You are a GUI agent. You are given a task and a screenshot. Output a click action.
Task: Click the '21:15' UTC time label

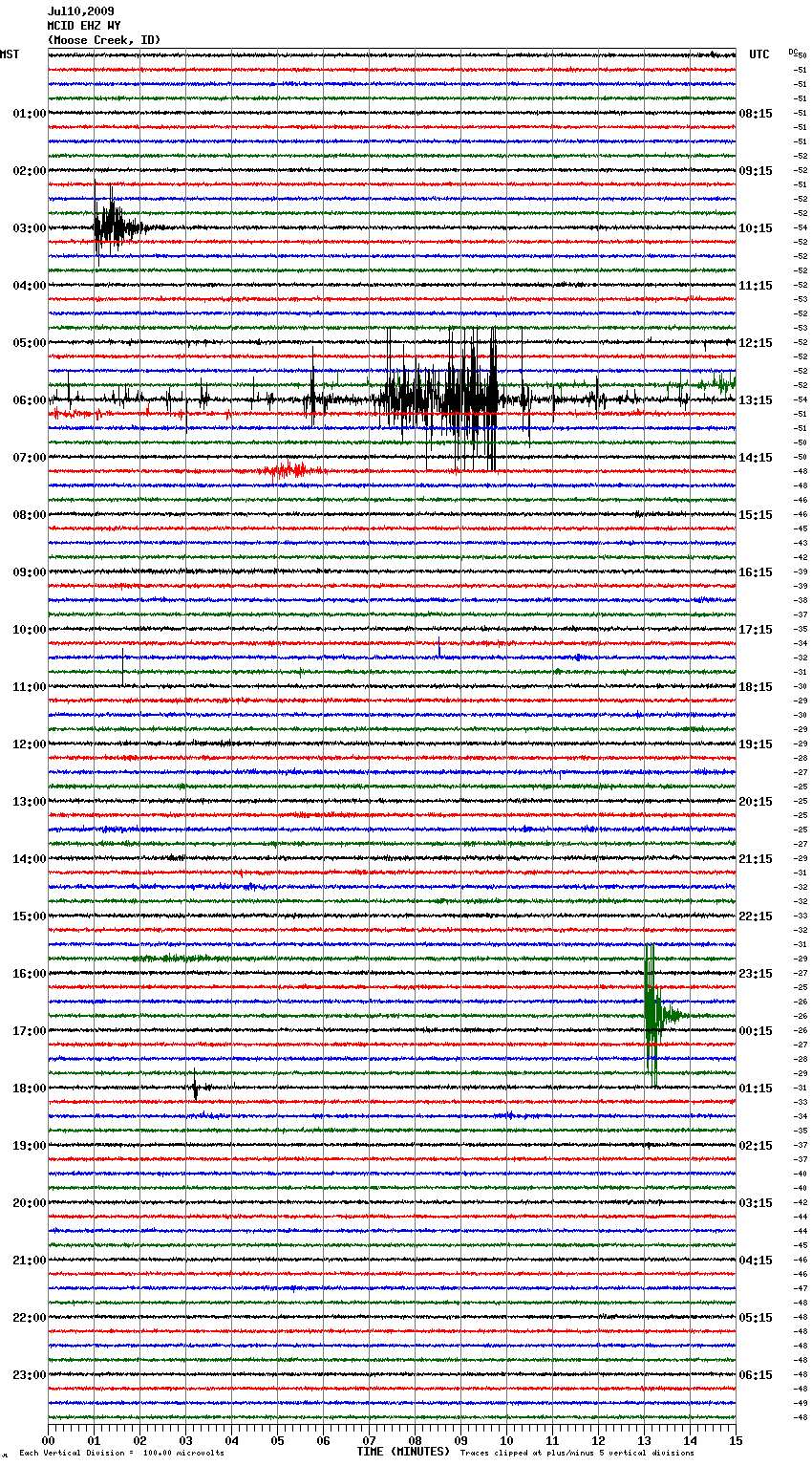tap(756, 859)
